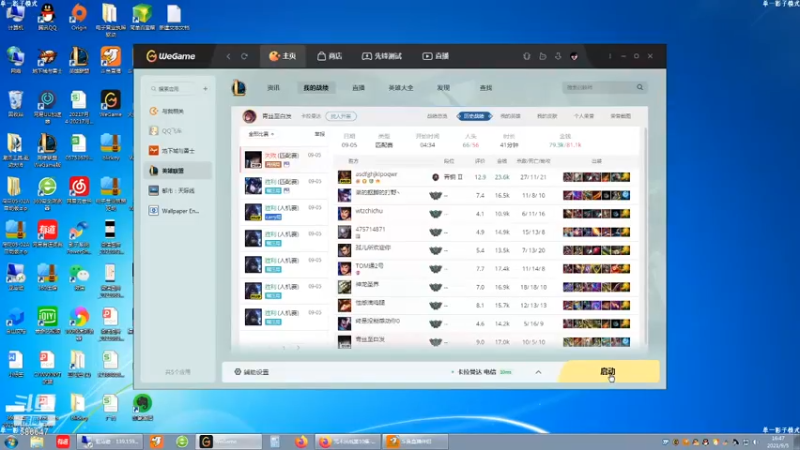Switch to the 战绩总览 view
Image resolution: width=800 pixels, height=450 pixels.
[x=437, y=116]
